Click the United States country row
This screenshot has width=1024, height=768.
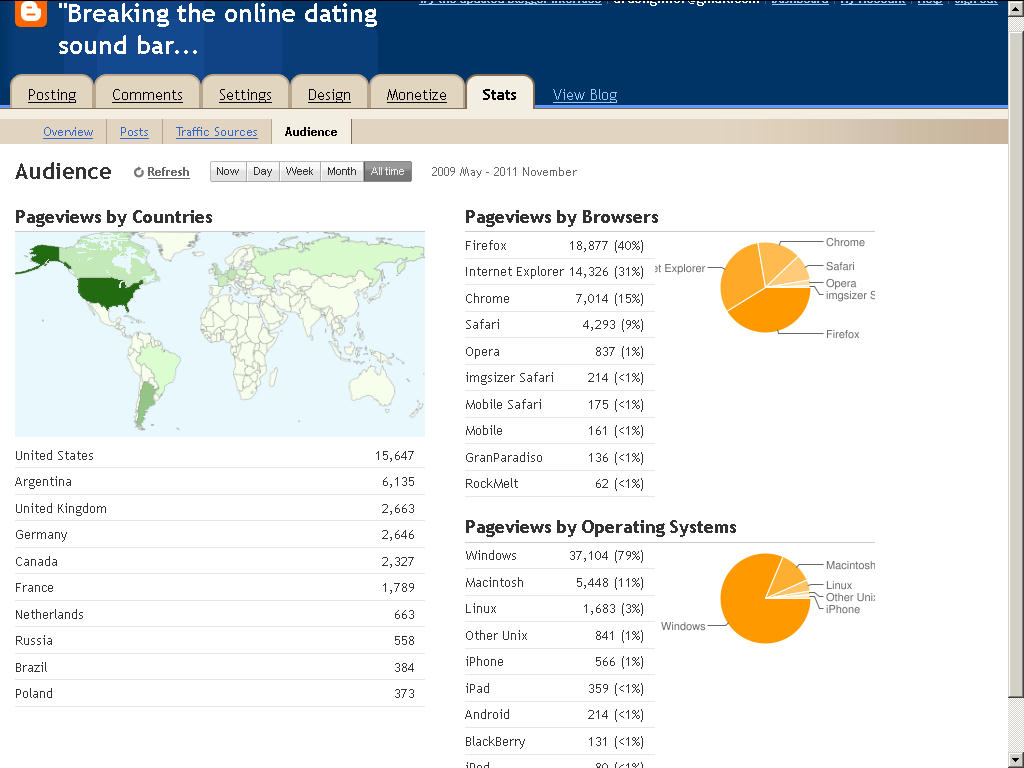pos(219,456)
